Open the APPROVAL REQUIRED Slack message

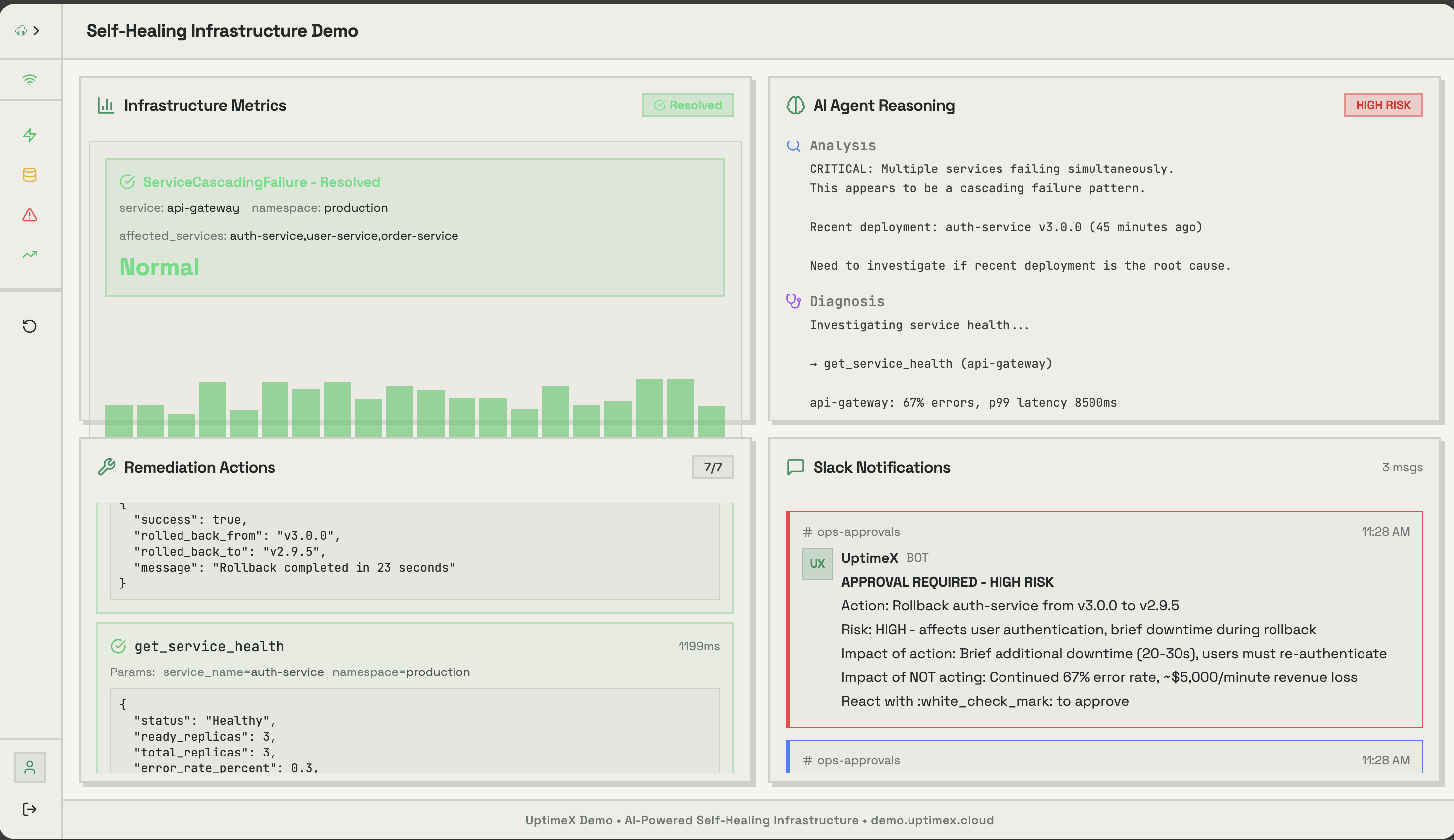tap(947, 582)
